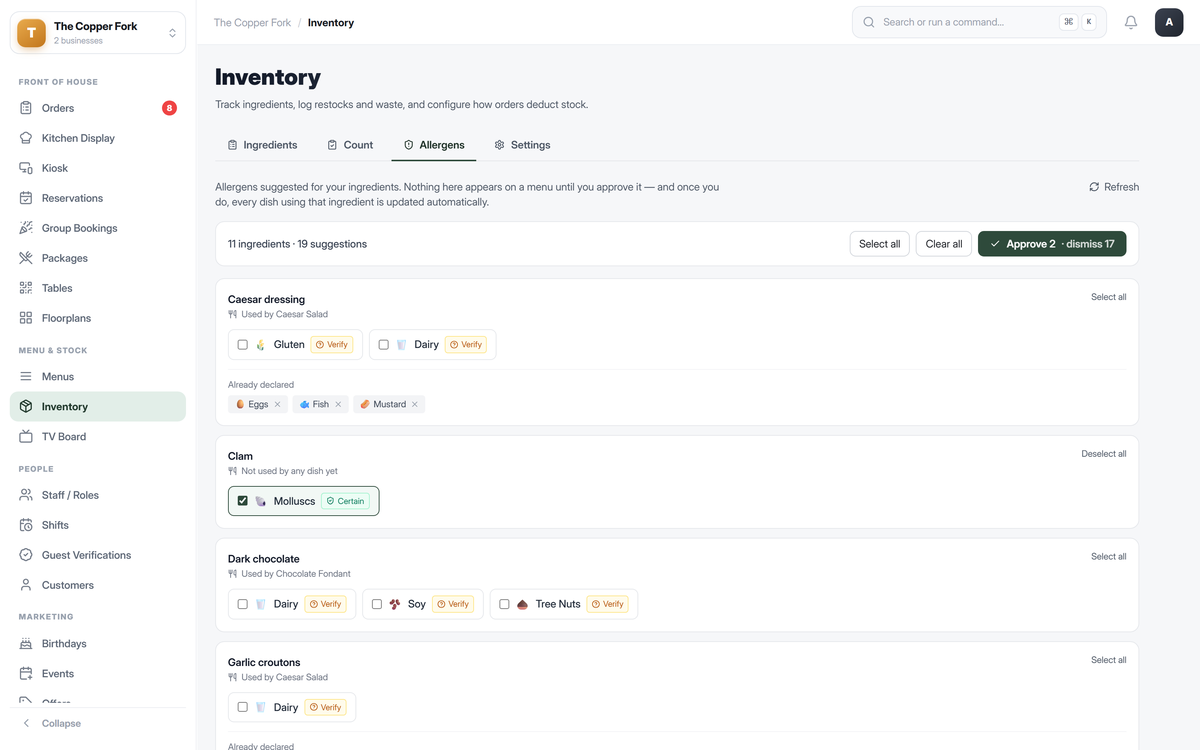The image size is (1200, 750).
Task: Open the Allergens tab
Action: [x=433, y=145]
